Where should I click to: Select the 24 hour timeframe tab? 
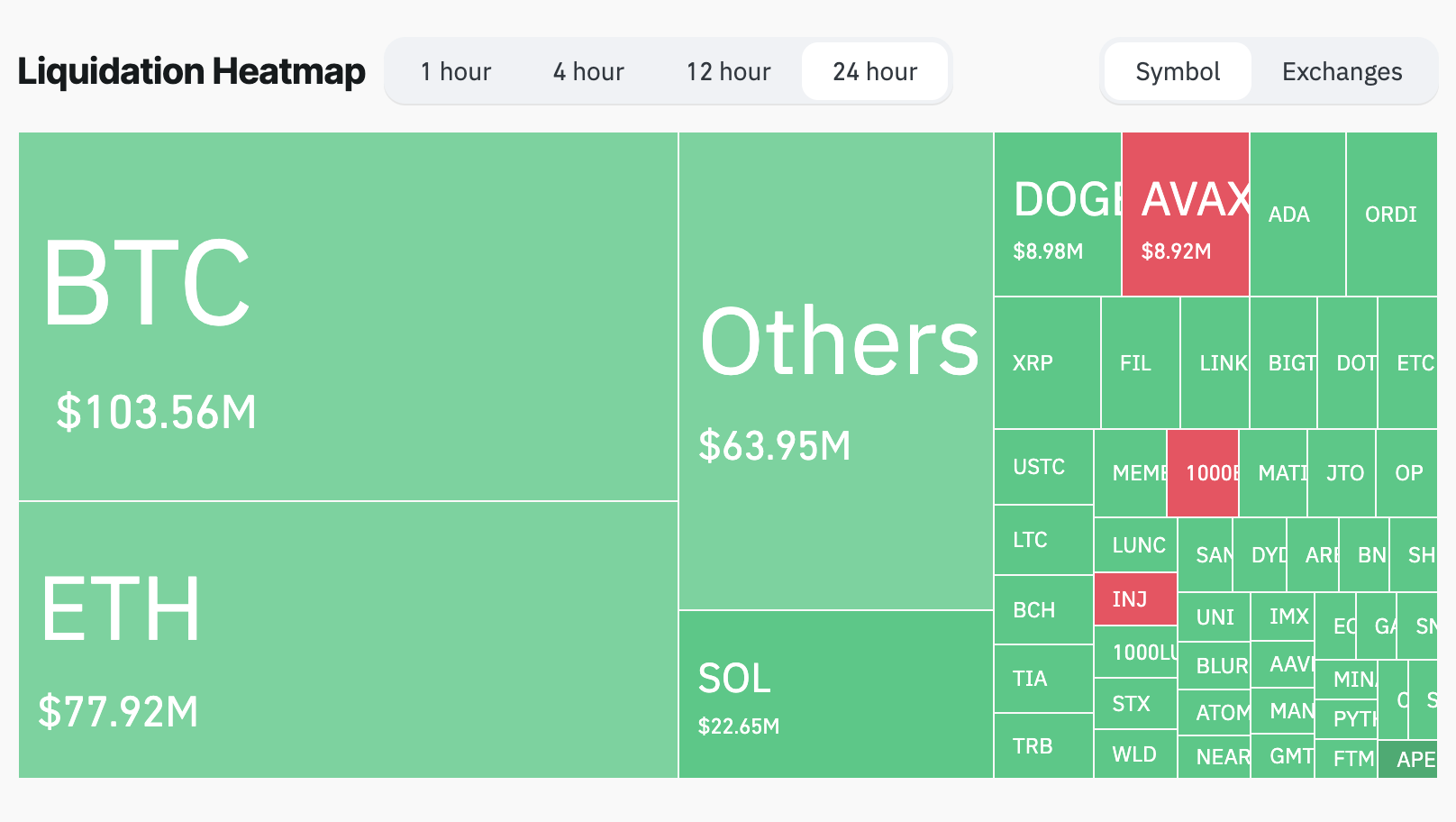[x=875, y=71]
